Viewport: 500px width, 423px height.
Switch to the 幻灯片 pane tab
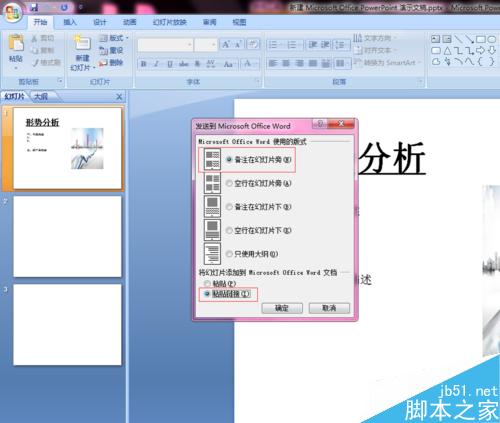click(14, 97)
